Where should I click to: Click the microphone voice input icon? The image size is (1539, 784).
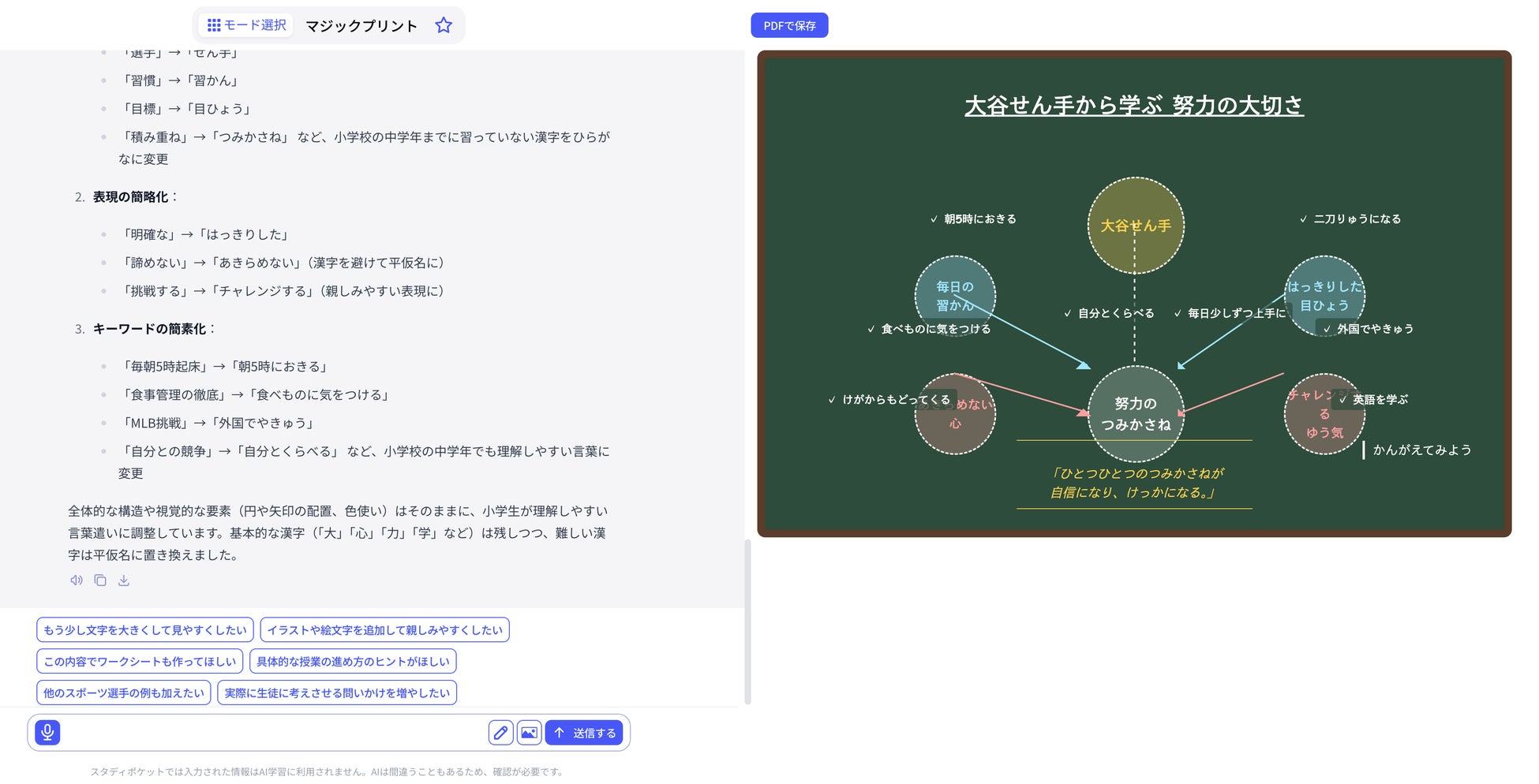click(47, 733)
